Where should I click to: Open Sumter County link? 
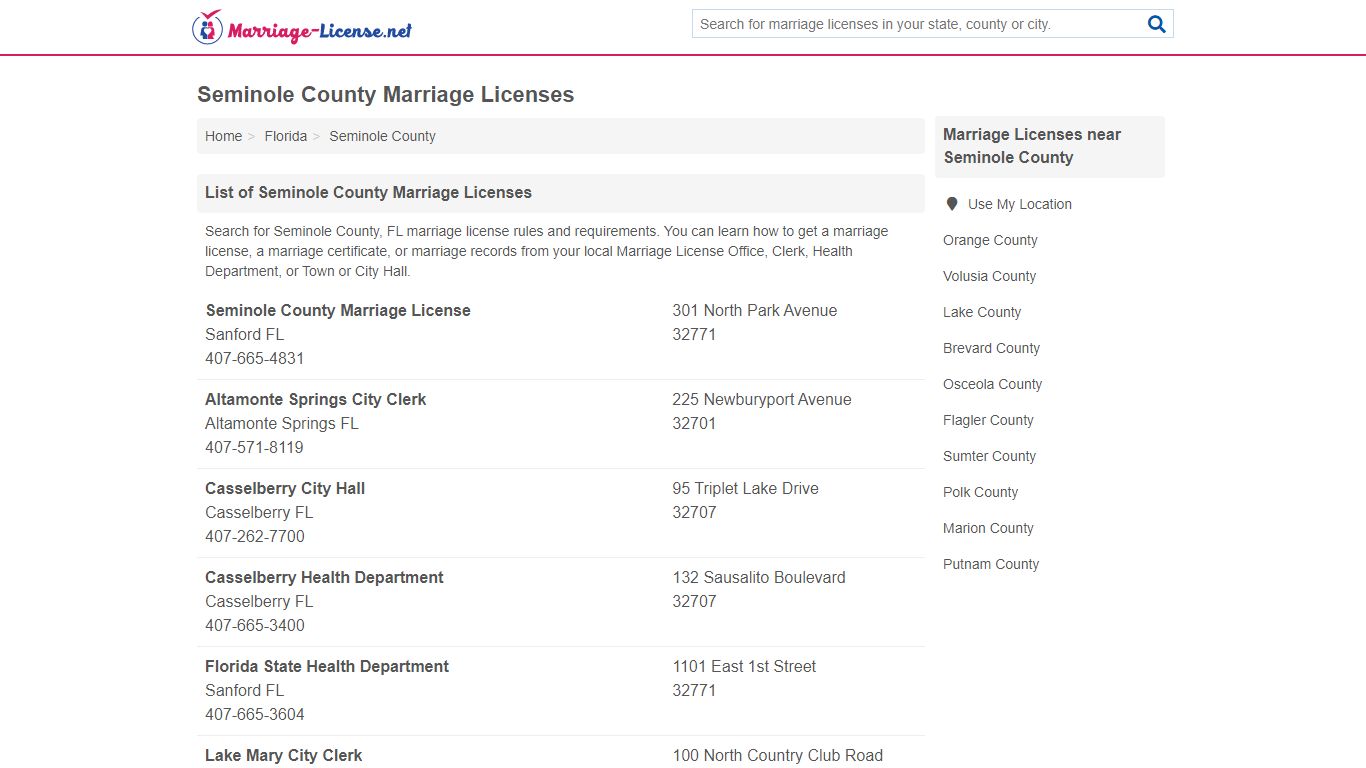(x=989, y=456)
